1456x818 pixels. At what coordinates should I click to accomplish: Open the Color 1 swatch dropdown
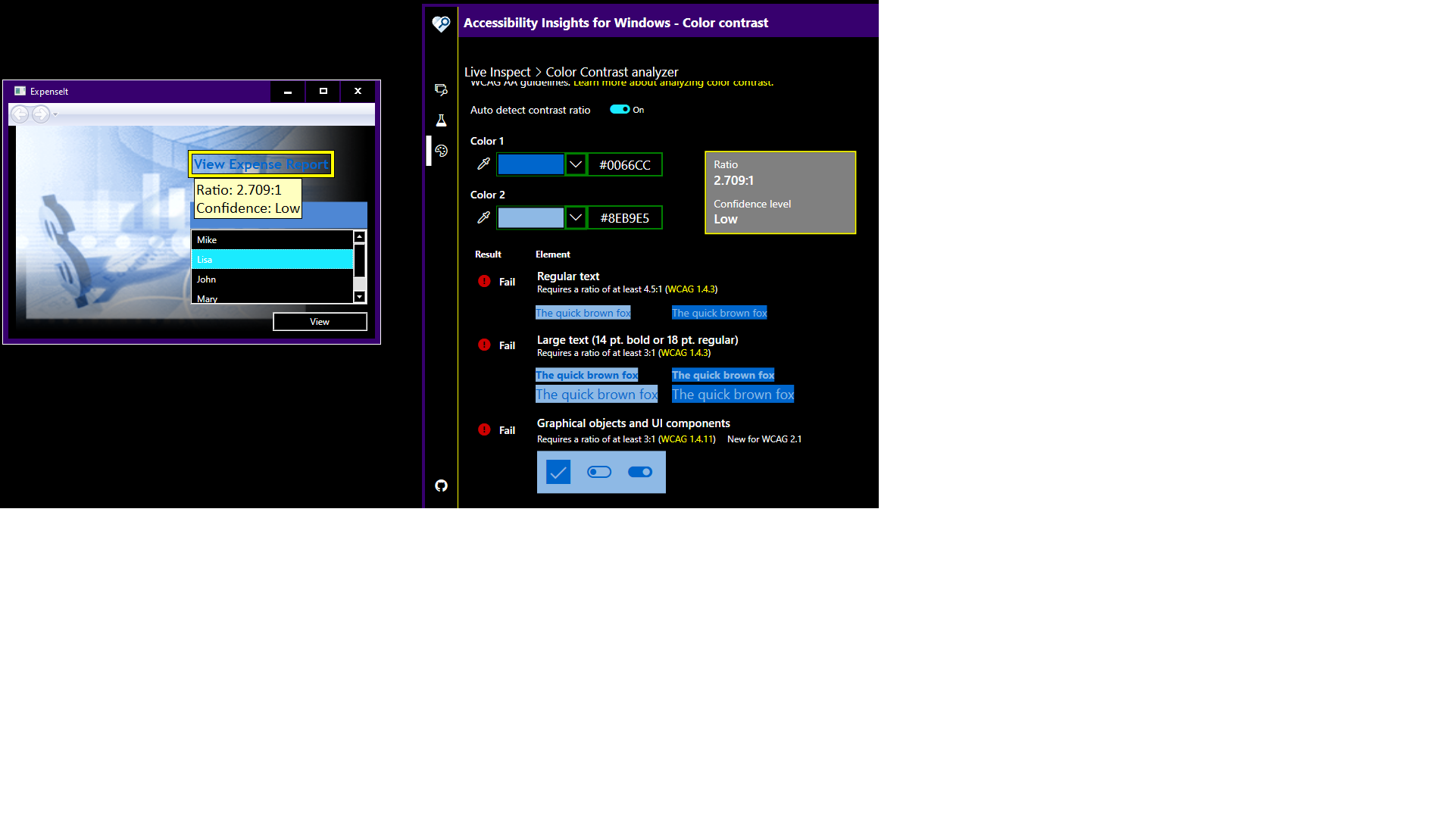pyautogui.click(x=575, y=164)
